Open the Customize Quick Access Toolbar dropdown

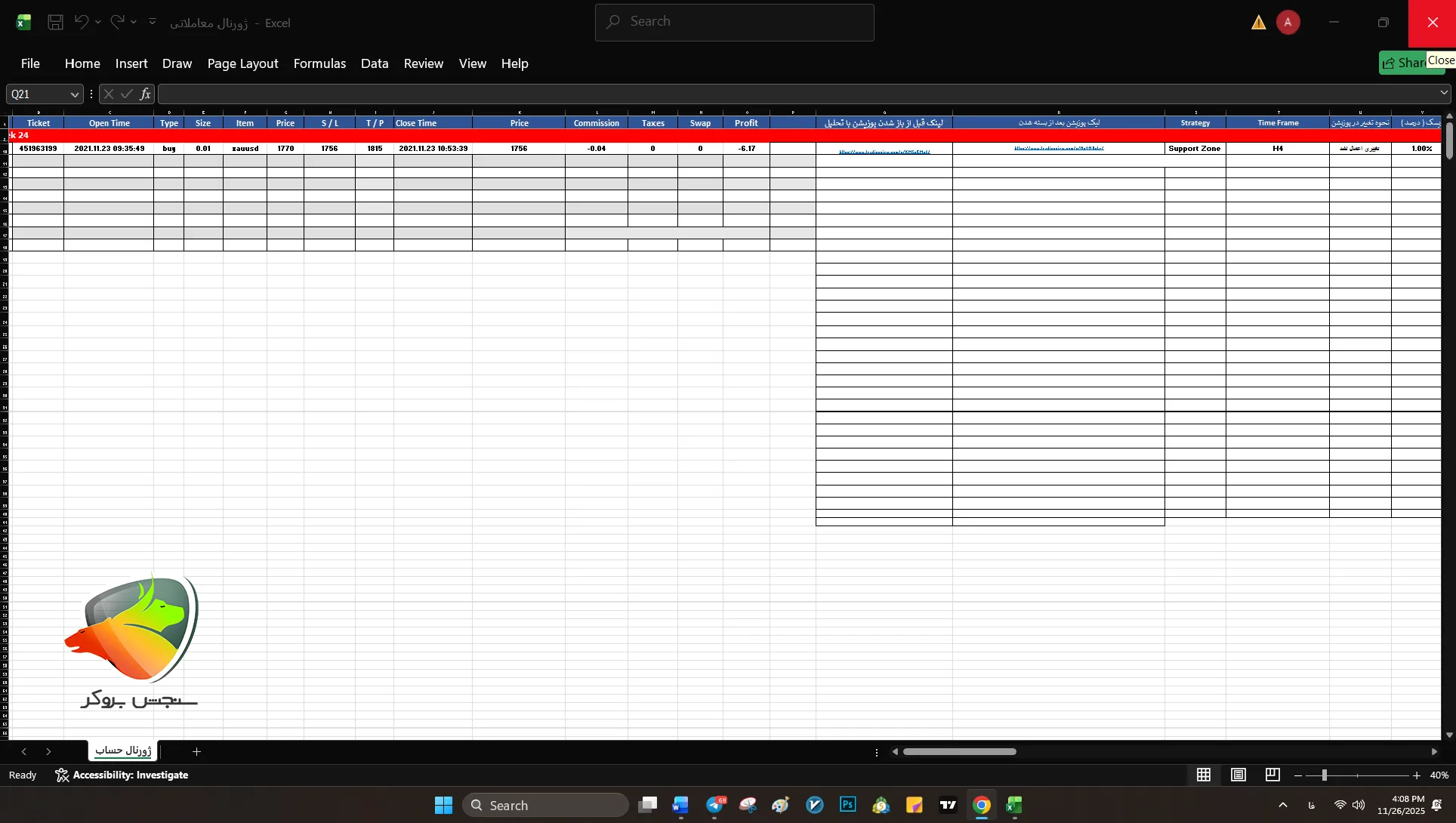point(153,22)
